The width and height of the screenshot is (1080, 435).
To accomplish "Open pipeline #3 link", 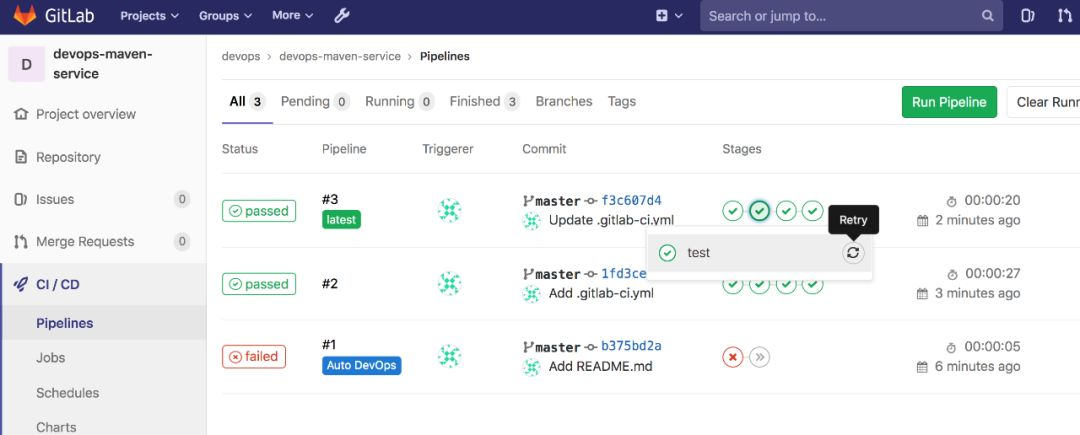I will [x=330, y=200].
